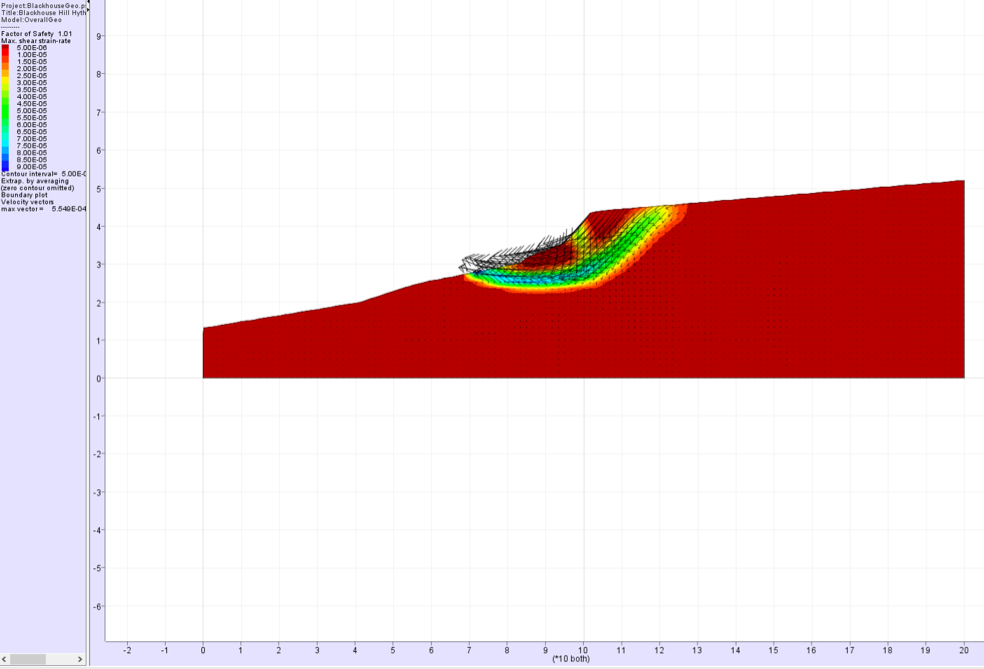The width and height of the screenshot is (984, 669).
Task: Click the Factor of Safety 1.01 label
Action: click(x=37, y=33)
